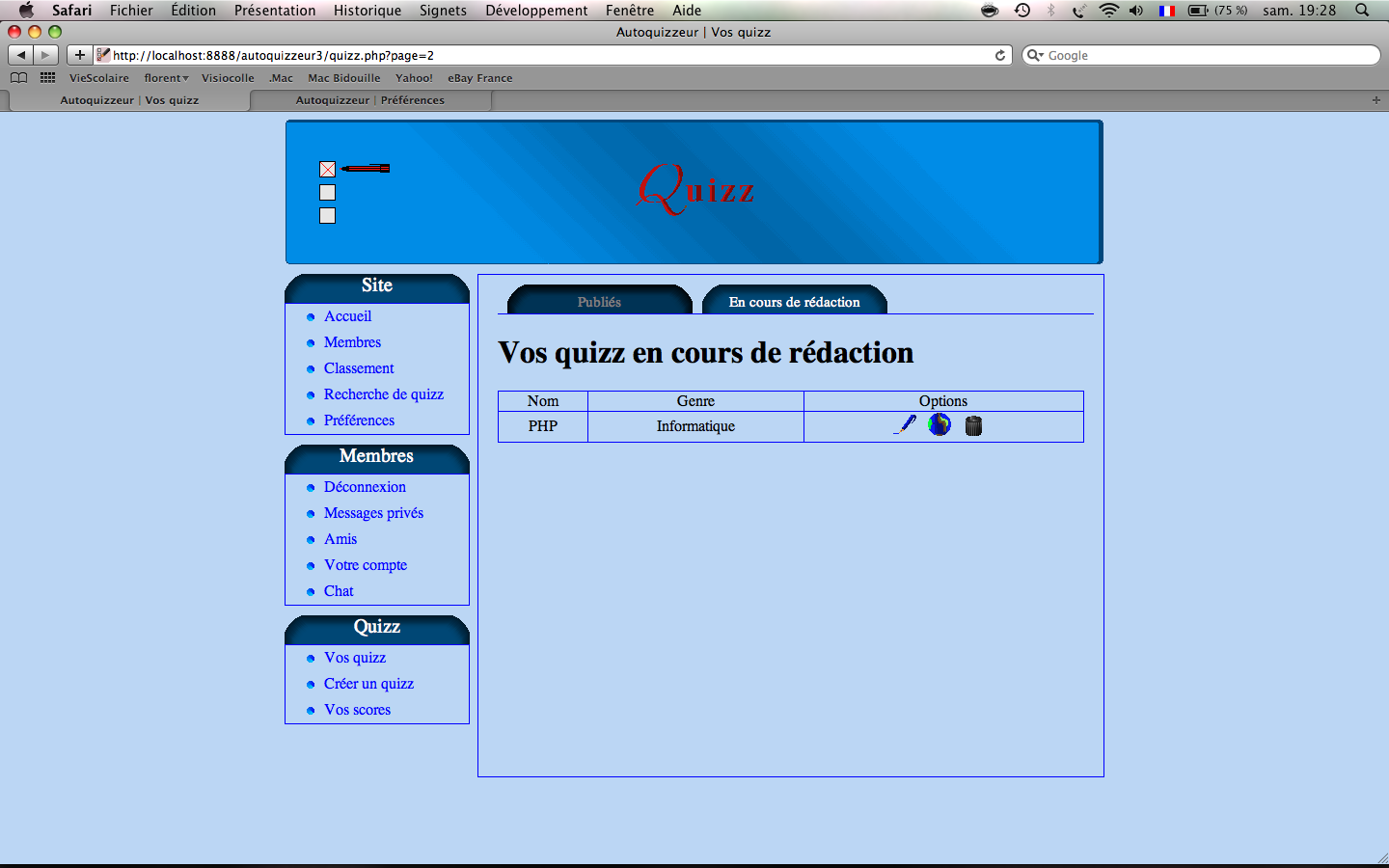Open the Top Sites grid icon

[47, 78]
